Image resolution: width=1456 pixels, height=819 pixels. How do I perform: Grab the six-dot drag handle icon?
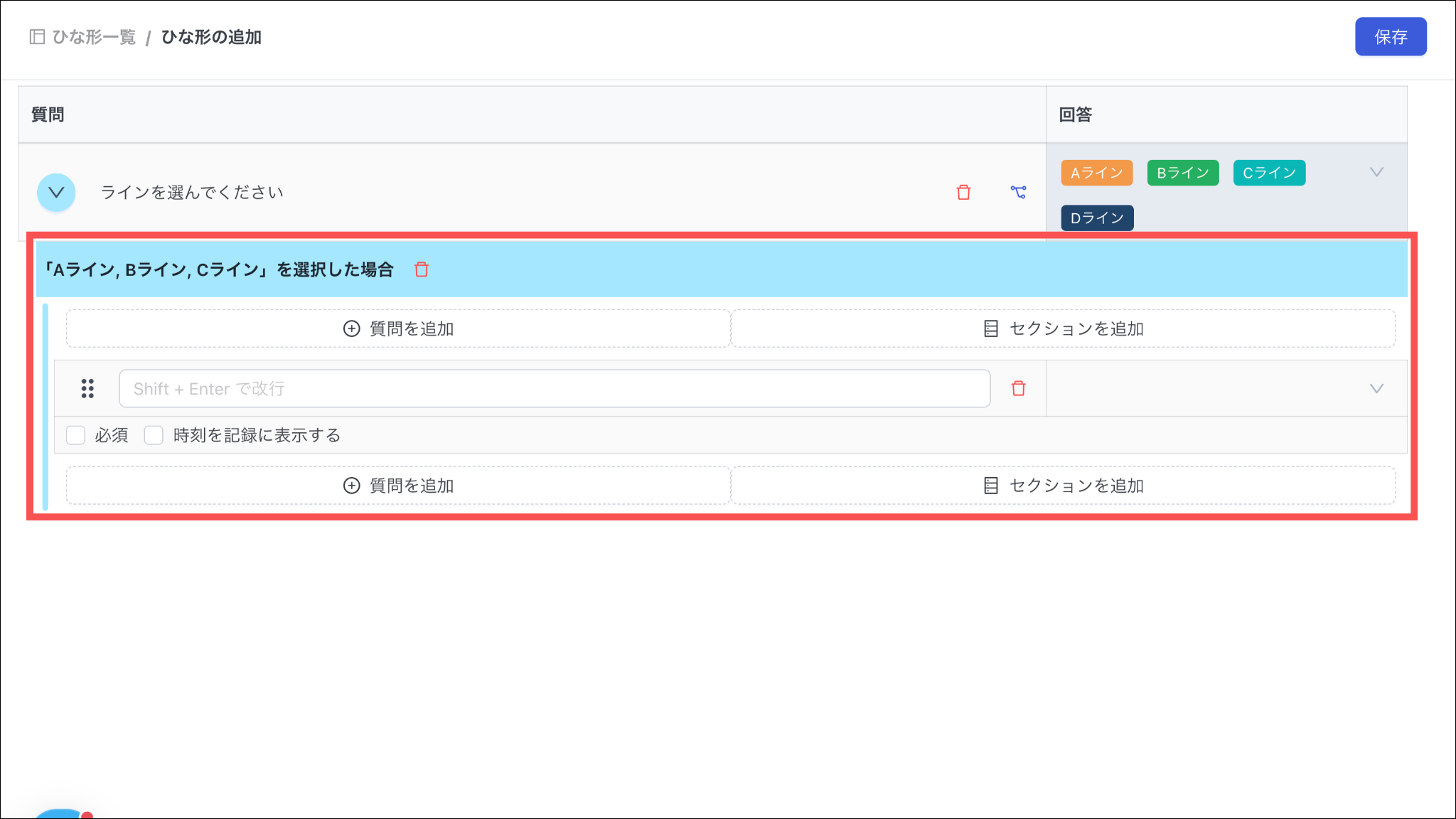(x=87, y=388)
